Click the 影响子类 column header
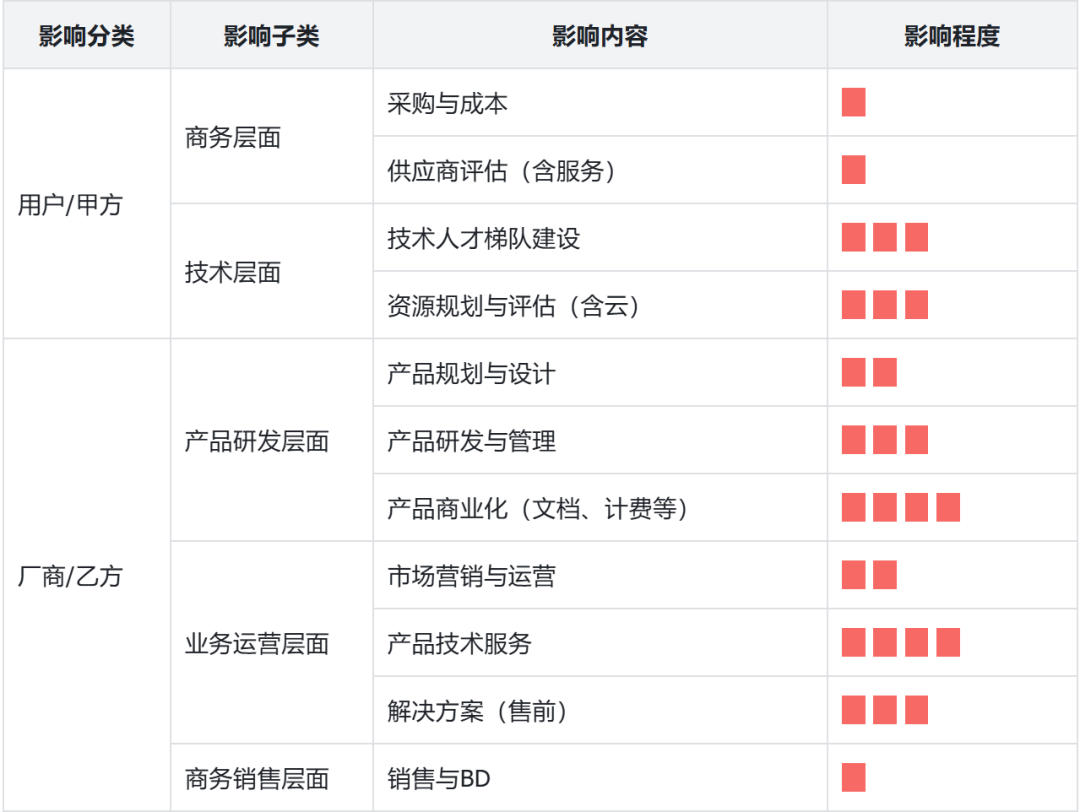Image resolution: width=1080 pixels, height=812 pixels. (271, 37)
